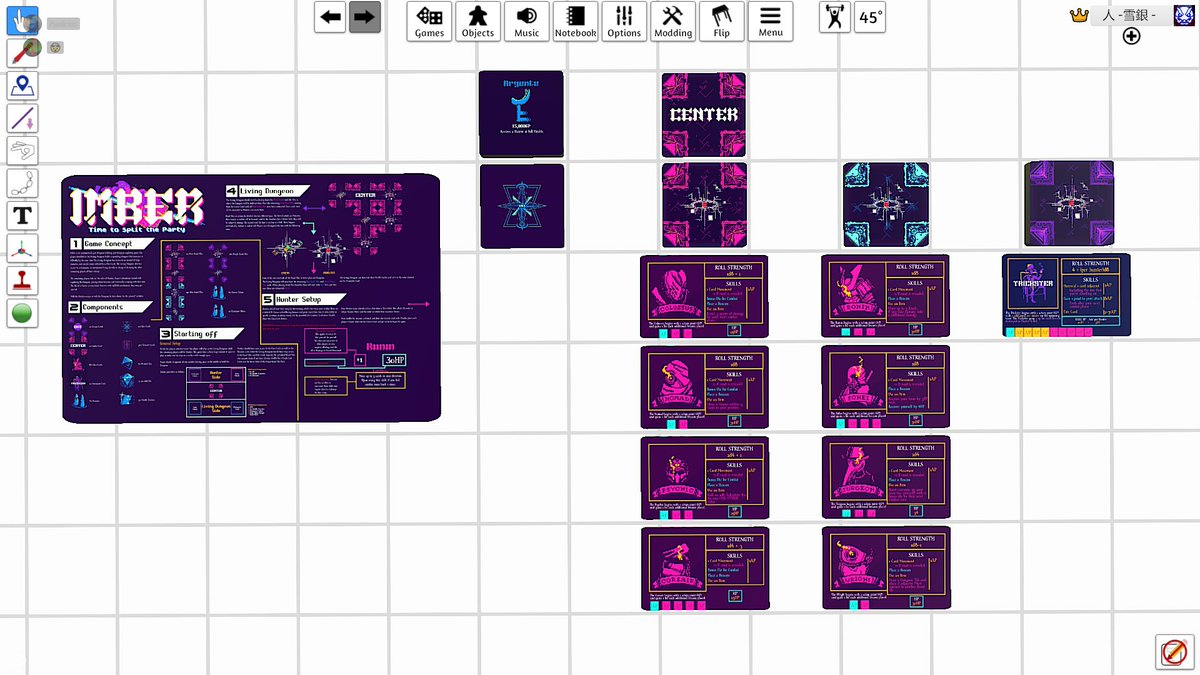The height and width of the screenshot is (675, 1200).
Task: Select the Corsair hunter card
Action: tap(704, 569)
